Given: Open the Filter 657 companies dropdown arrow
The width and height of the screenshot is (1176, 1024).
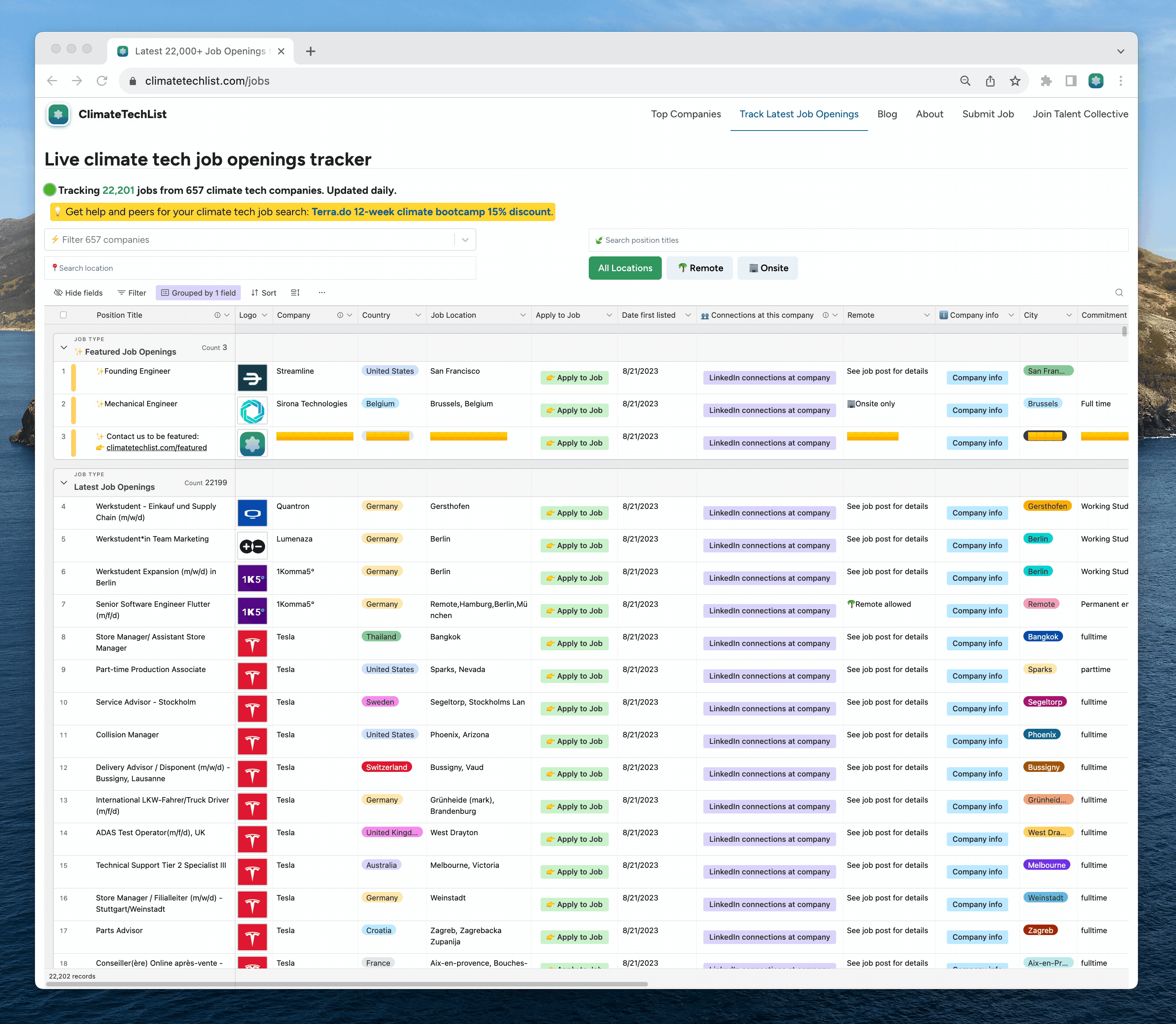Looking at the screenshot, I should click(466, 240).
